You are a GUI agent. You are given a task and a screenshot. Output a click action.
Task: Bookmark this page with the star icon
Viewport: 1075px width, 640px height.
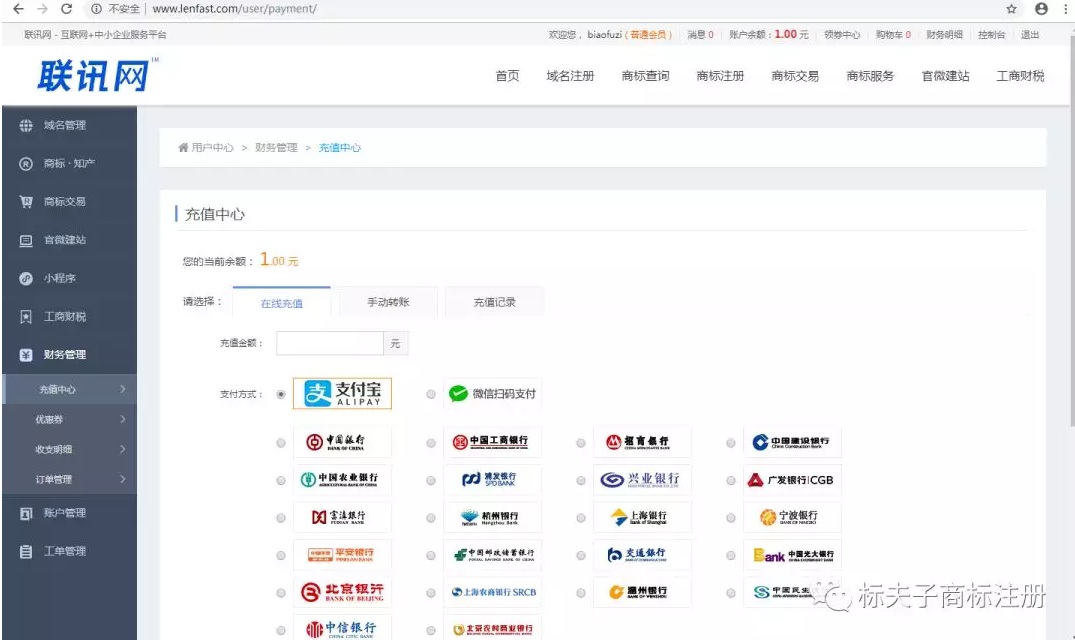(x=1011, y=9)
